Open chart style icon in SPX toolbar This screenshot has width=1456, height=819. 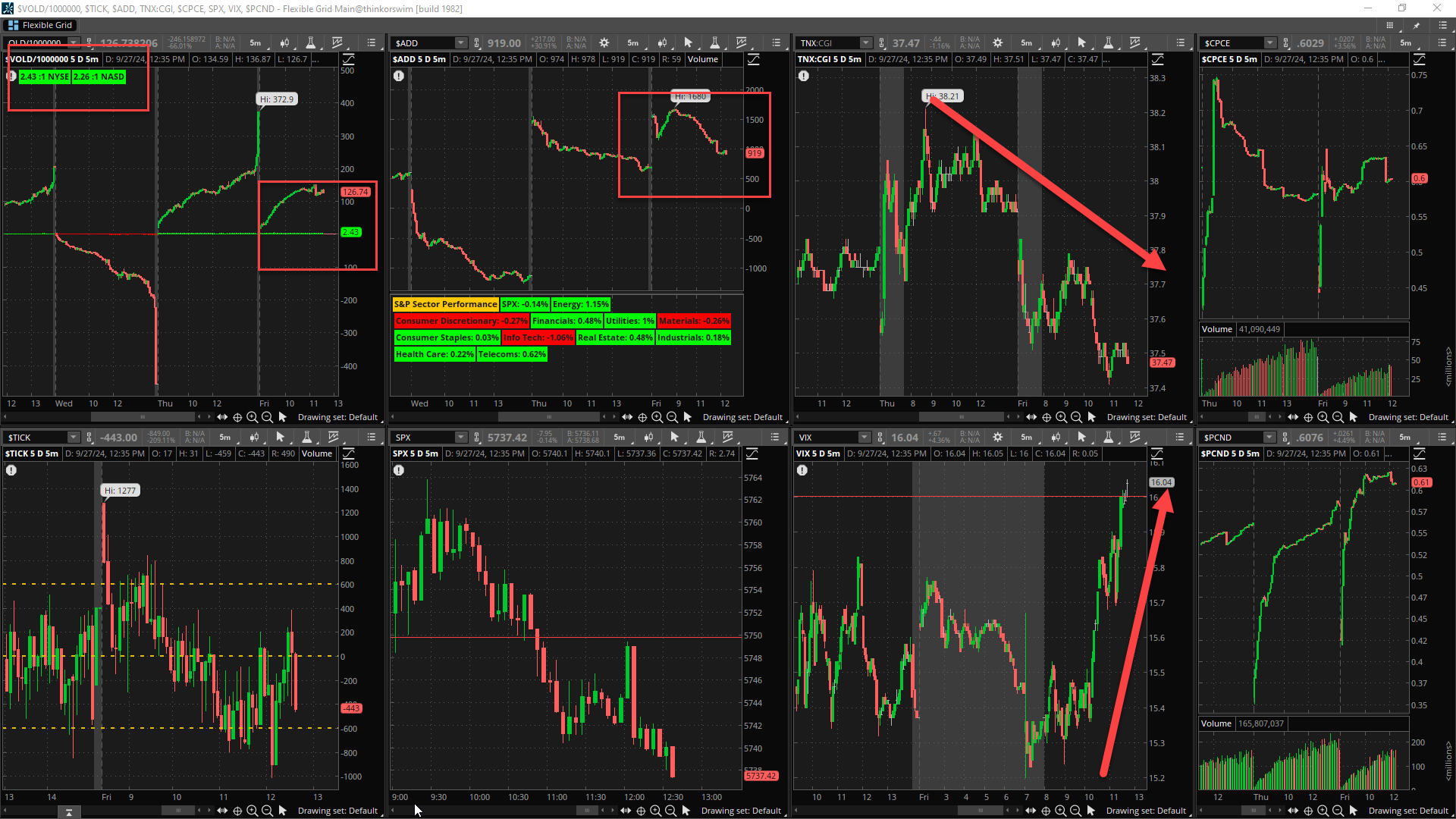648,438
